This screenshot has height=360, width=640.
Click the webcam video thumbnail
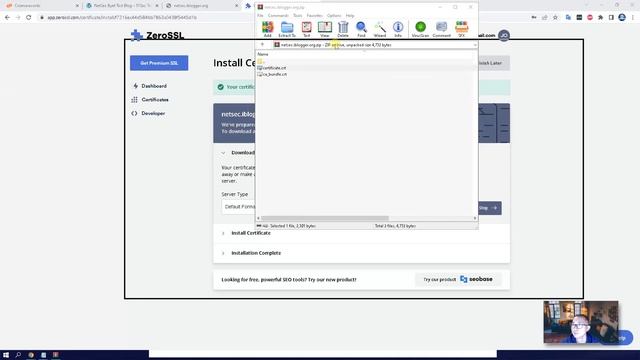click(581, 322)
